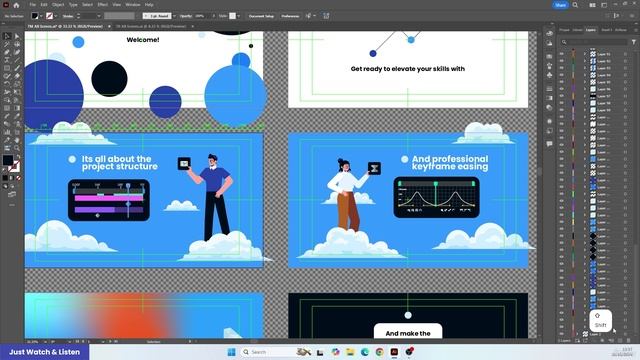Hide Layer 97 with its eye icon

coord(562,96)
